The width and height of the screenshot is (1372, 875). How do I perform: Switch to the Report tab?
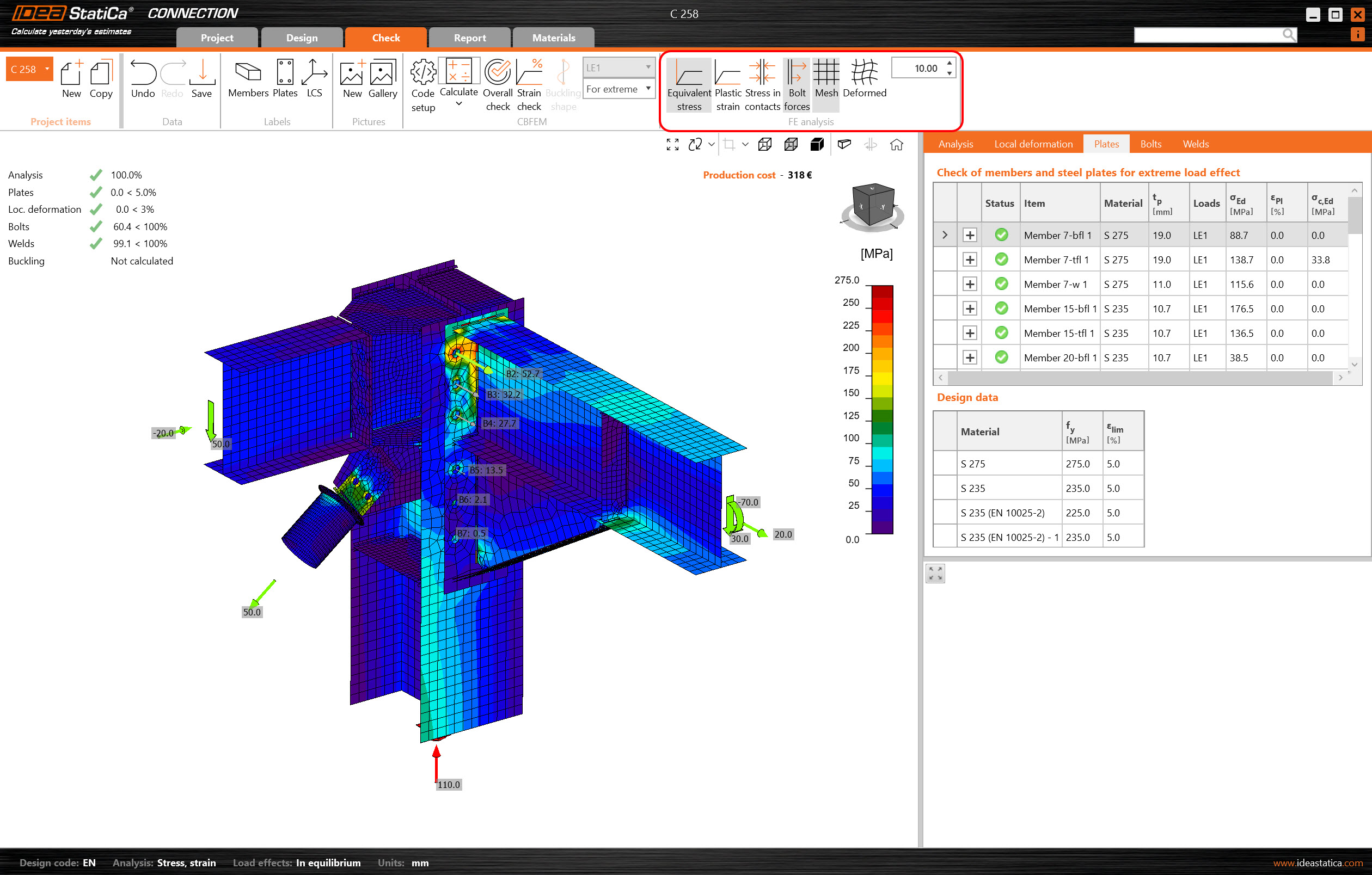tap(469, 38)
